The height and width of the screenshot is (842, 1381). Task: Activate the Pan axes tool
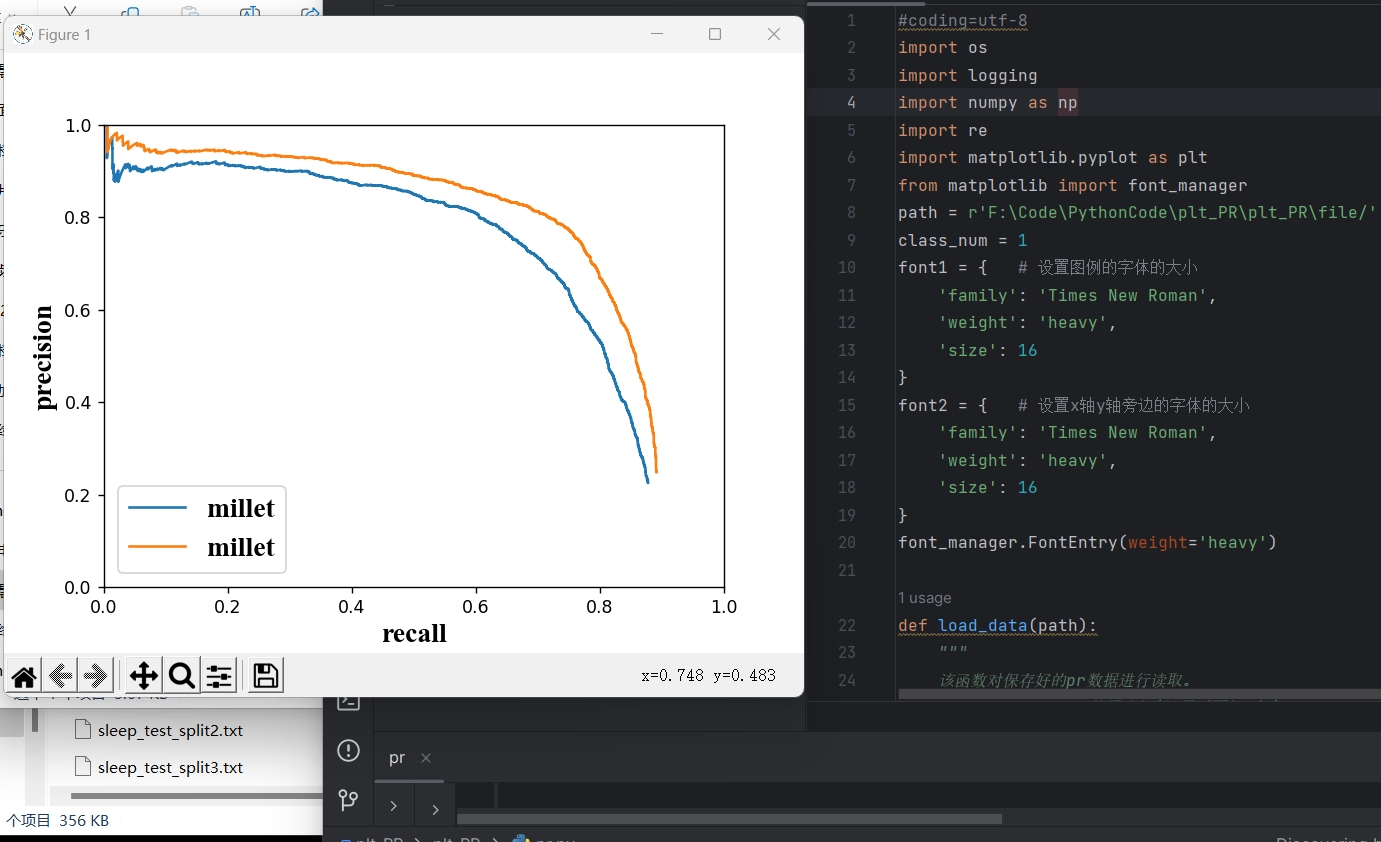pyautogui.click(x=144, y=676)
